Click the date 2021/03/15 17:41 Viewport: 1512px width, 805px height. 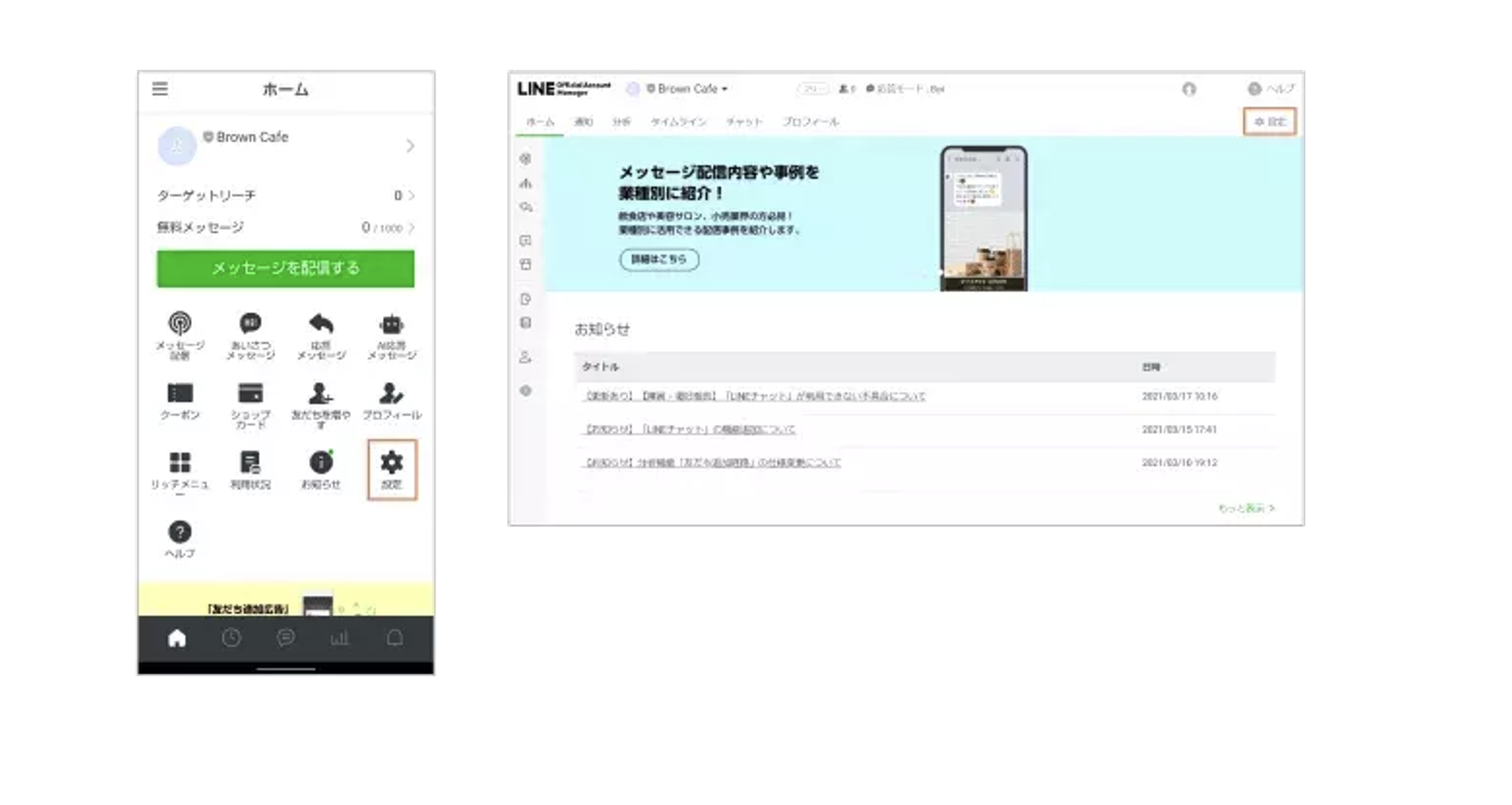1179,429
